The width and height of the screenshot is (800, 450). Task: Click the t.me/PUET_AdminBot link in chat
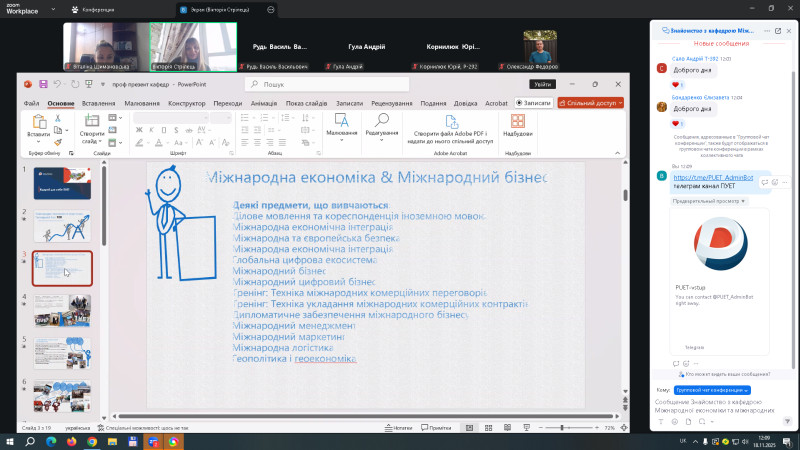pyautogui.click(x=713, y=177)
